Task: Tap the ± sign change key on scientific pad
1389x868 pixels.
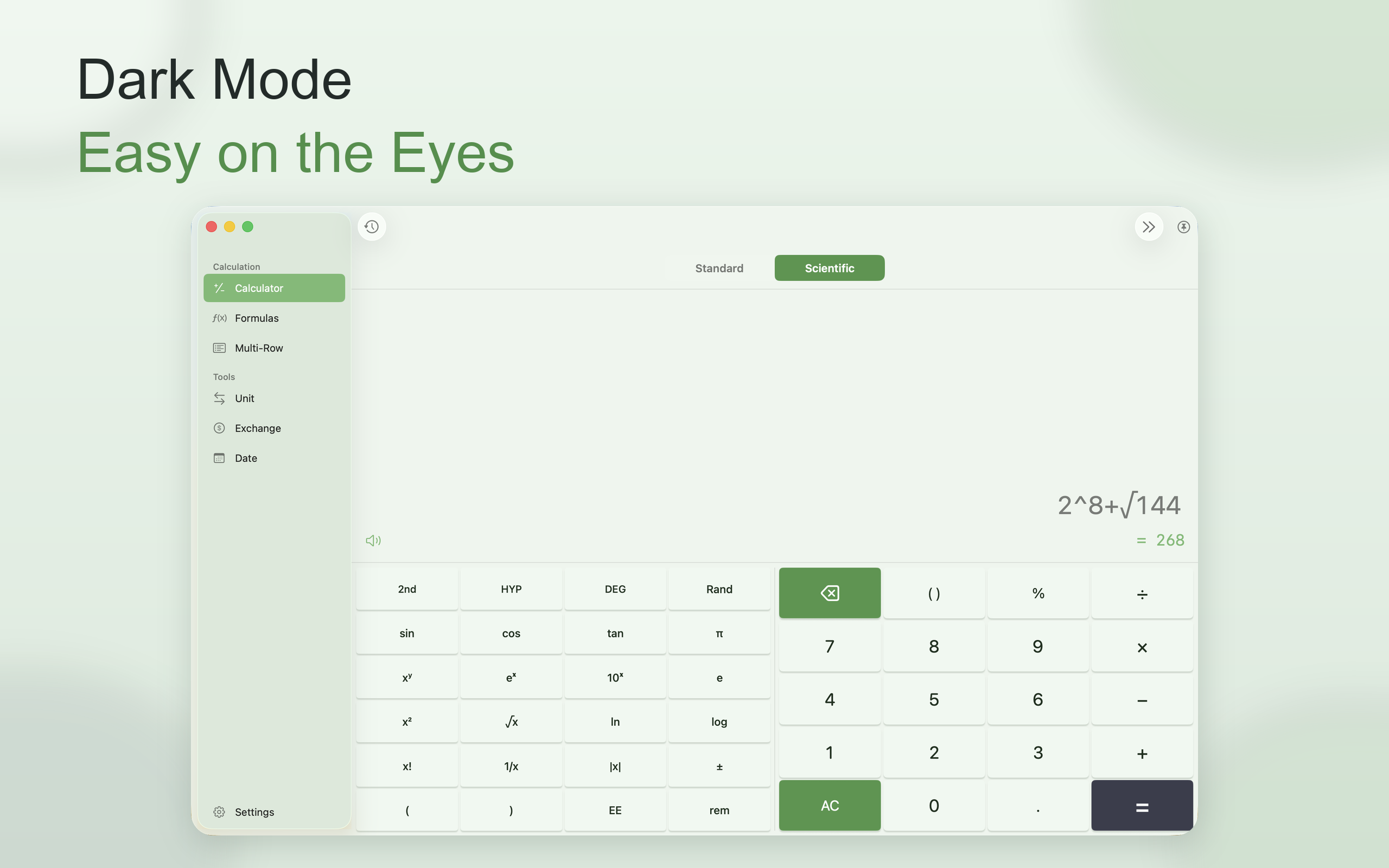Action: coord(719,766)
